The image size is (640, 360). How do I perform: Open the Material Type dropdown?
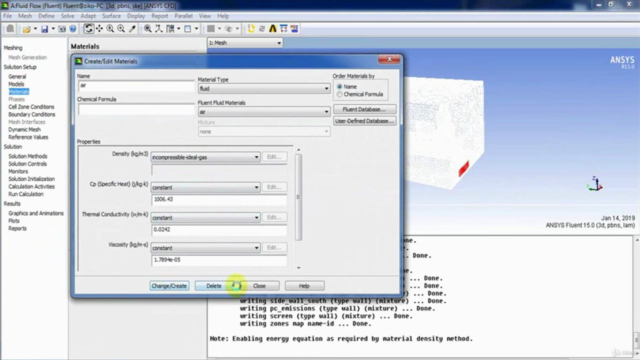264,89
